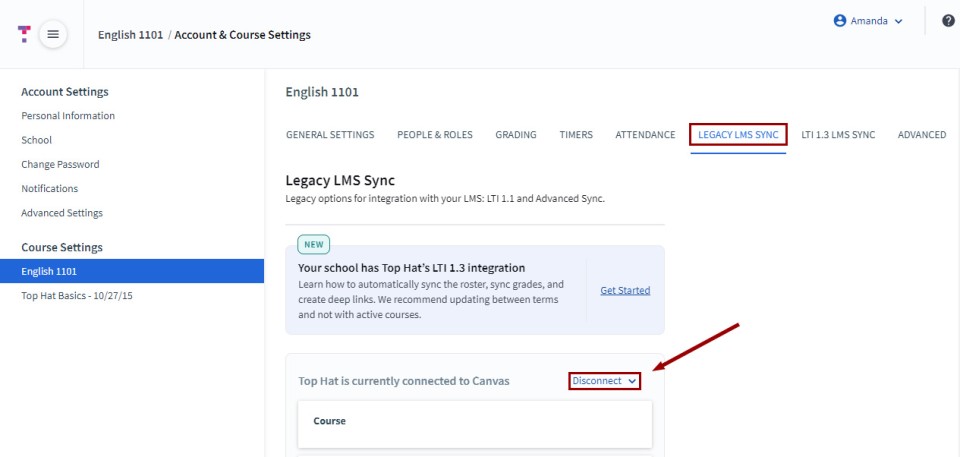Viewport: 960px width, 457px height.
Task: Expand the Amanda account dropdown chevron
Action: pos(898,21)
